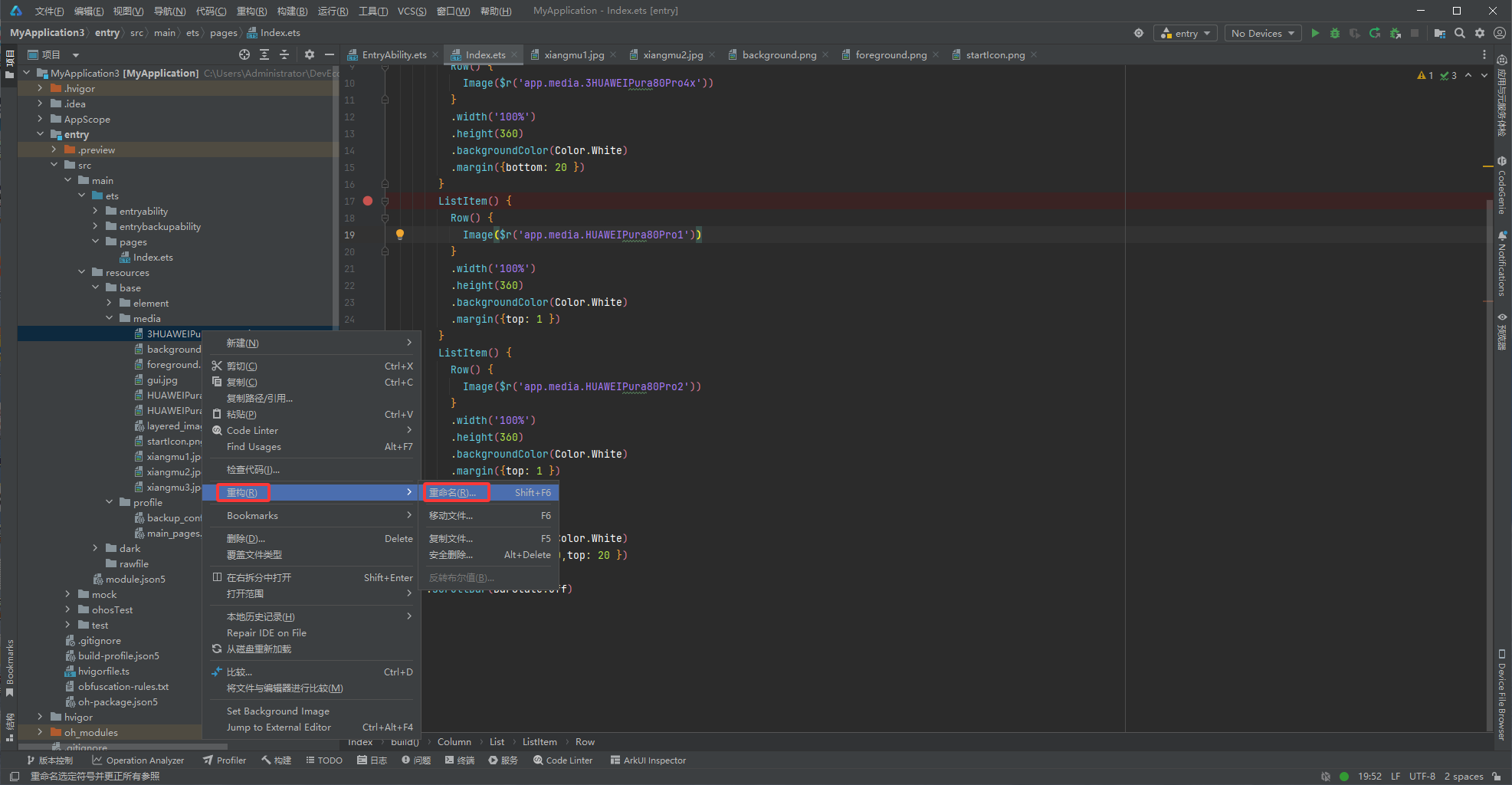This screenshot has width=1512, height=785.
Task: Choose 重命名(R)... from the refactor submenu
Action: point(490,492)
